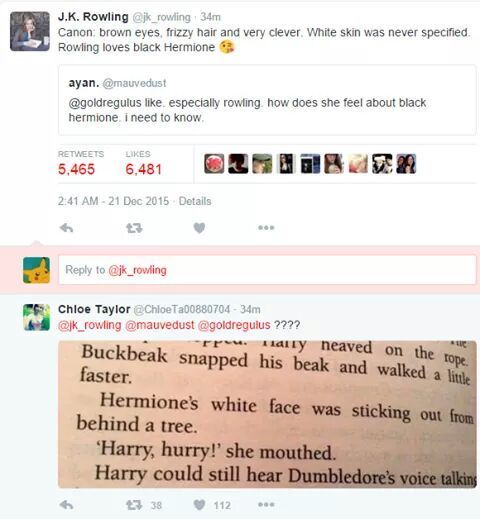Click the 'Reply to @jk_rowling' text box
The height and width of the screenshot is (519, 480).
pyautogui.click(x=267, y=270)
